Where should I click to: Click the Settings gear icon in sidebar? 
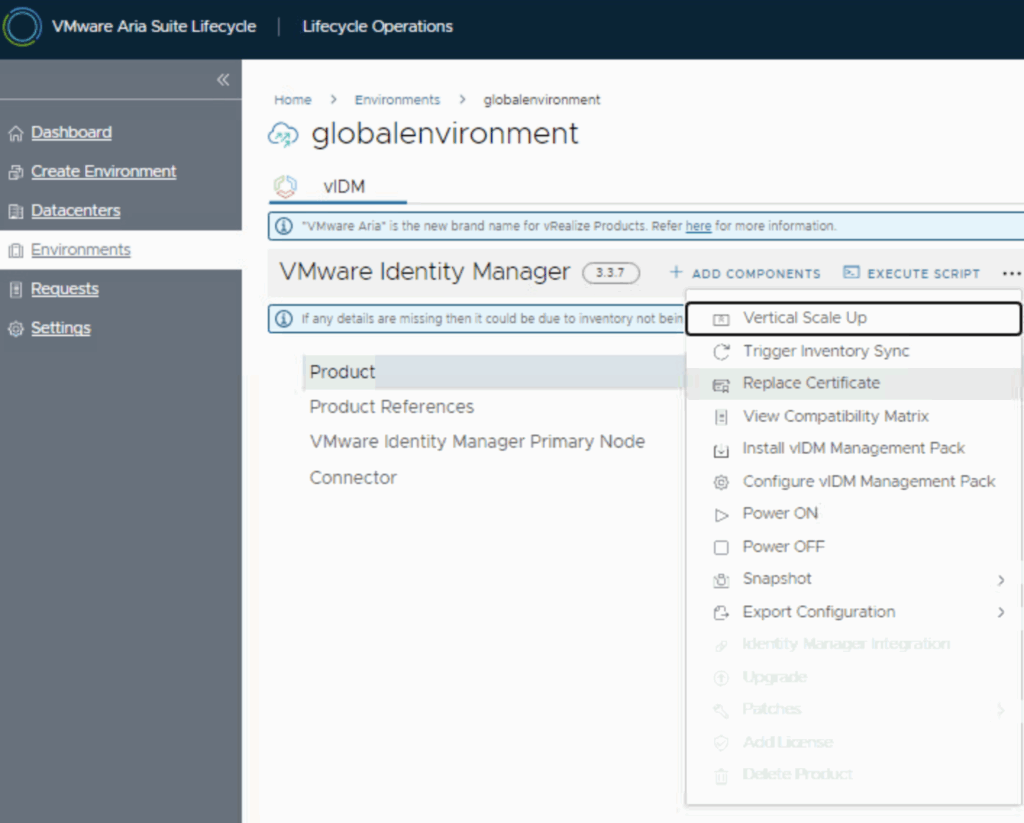tap(15, 329)
